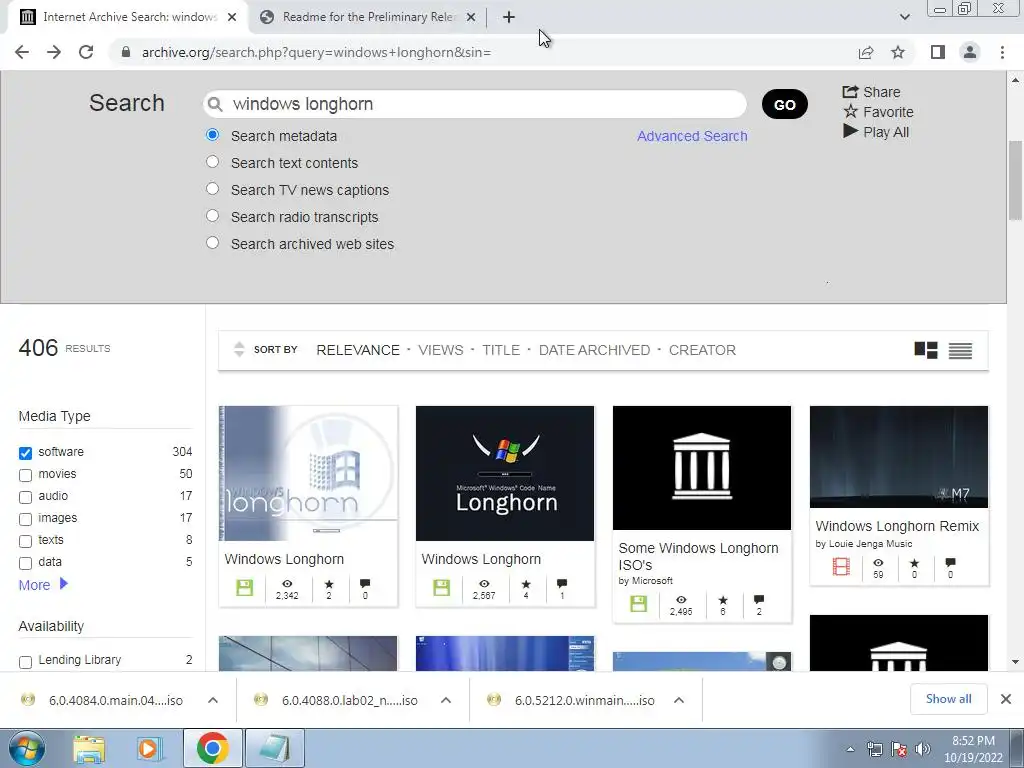Screen dimensions: 1024x768
Task: Sort results by Views
Action: pyautogui.click(x=441, y=350)
